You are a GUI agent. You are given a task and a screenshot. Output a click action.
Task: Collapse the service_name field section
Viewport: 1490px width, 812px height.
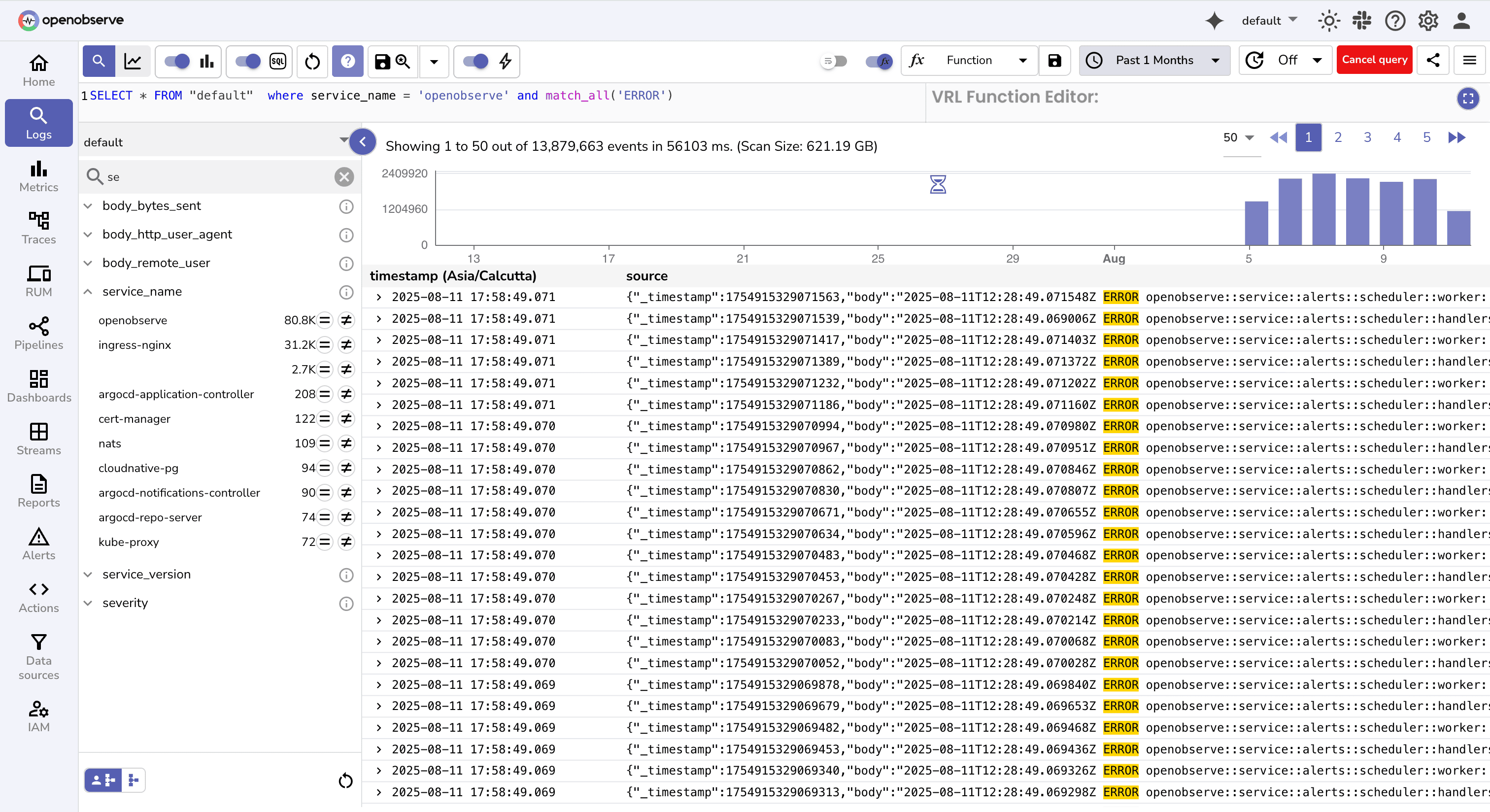88,292
